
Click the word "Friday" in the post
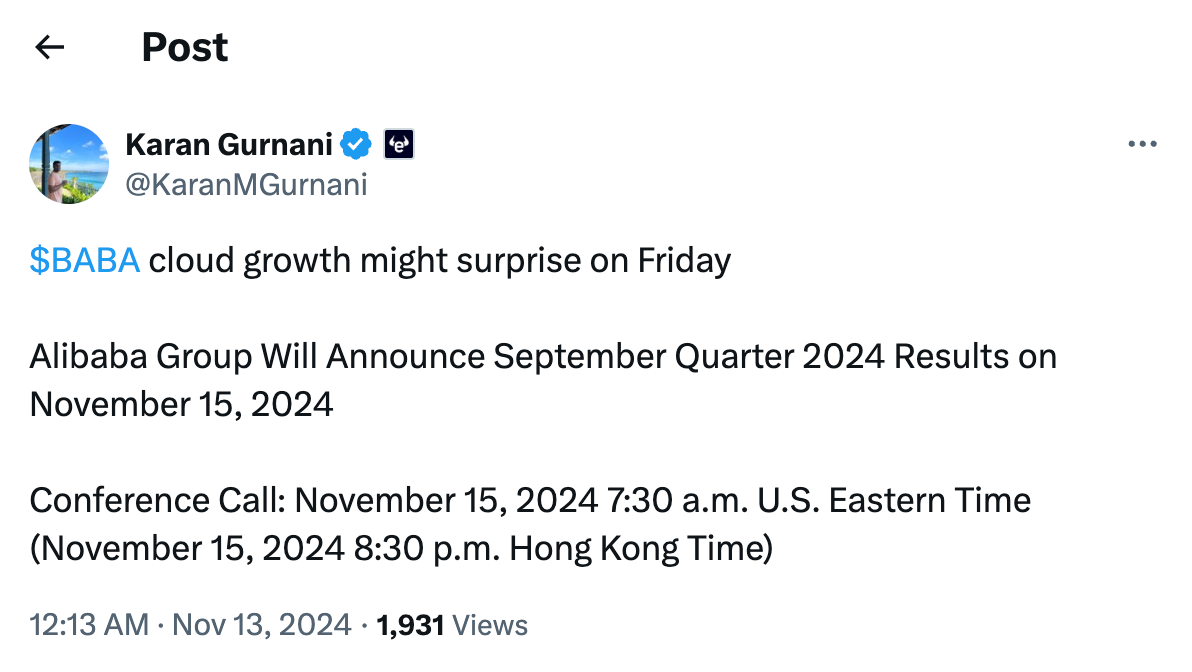tap(685, 261)
